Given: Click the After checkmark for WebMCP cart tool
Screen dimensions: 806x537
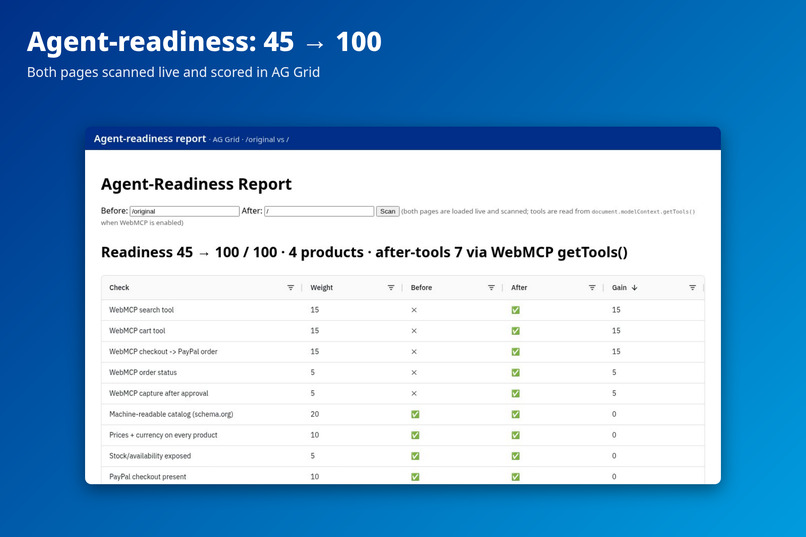Looking at the screenshot, I should (516, 331).
